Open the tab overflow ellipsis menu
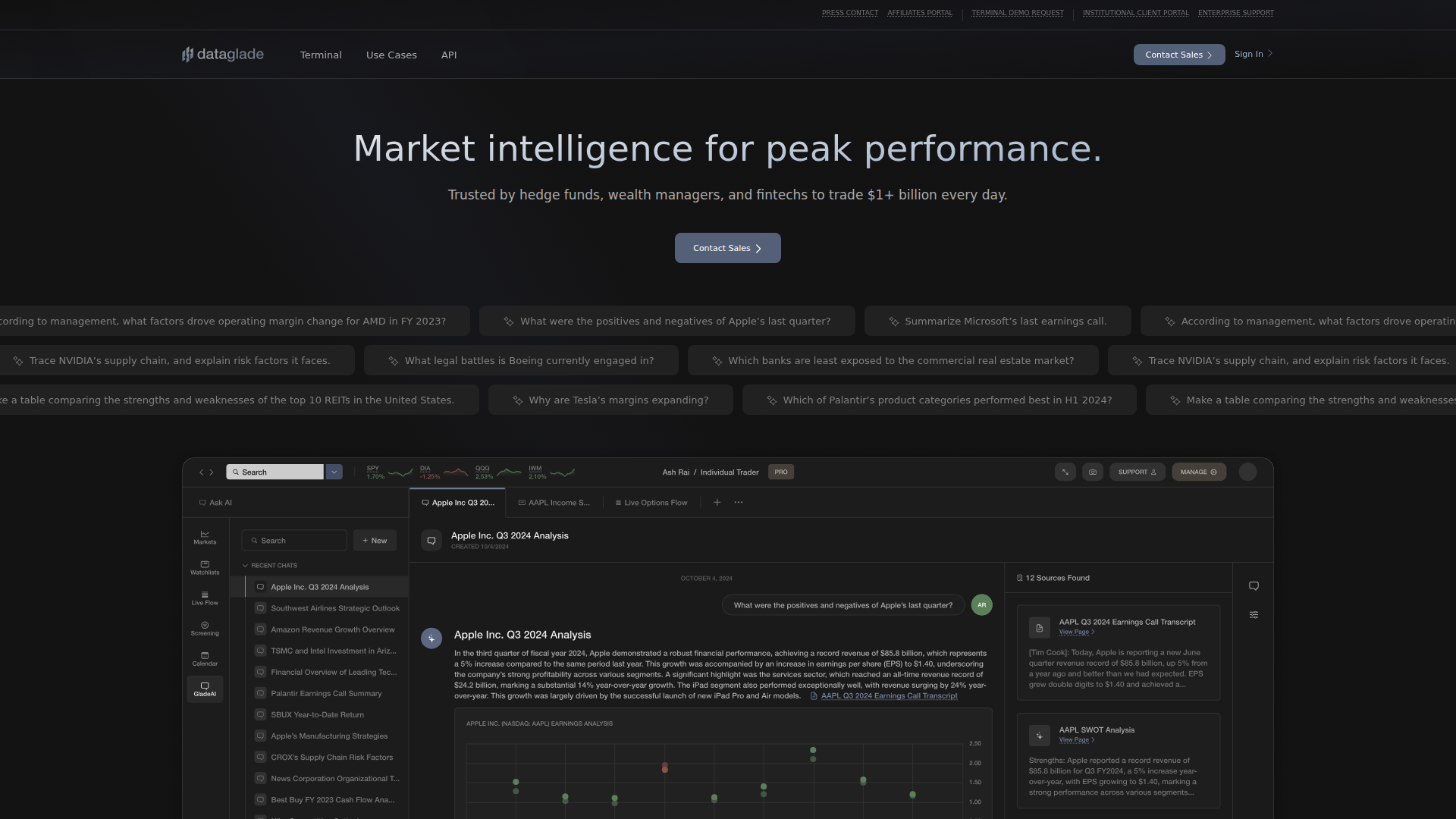This screenshot has width=1456, height=819. tap(739, 502)
